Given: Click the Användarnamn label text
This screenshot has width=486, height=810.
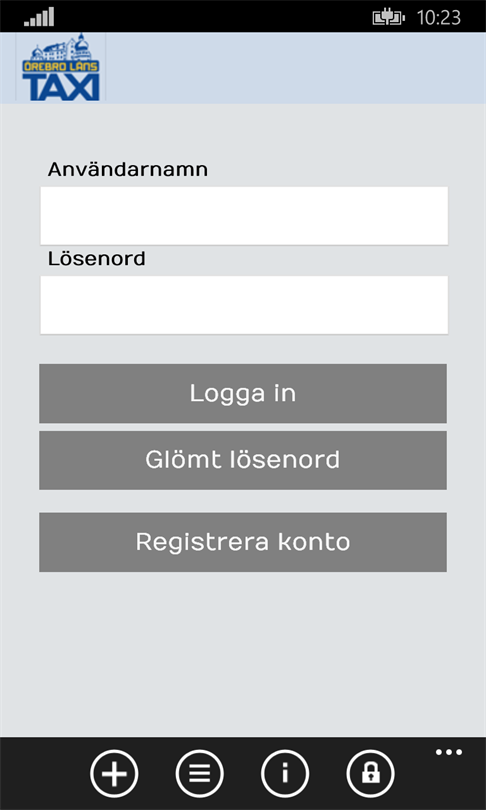Looking at the screenshot, I should tap(128, 169).
